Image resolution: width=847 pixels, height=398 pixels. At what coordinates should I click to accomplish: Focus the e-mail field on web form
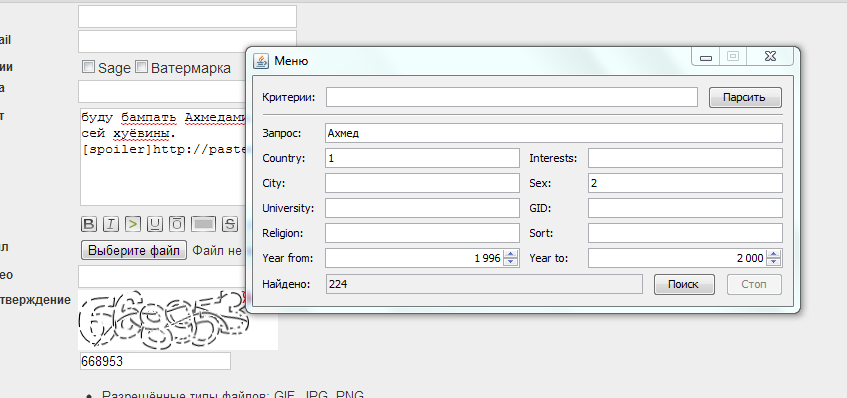pos(187,42)
